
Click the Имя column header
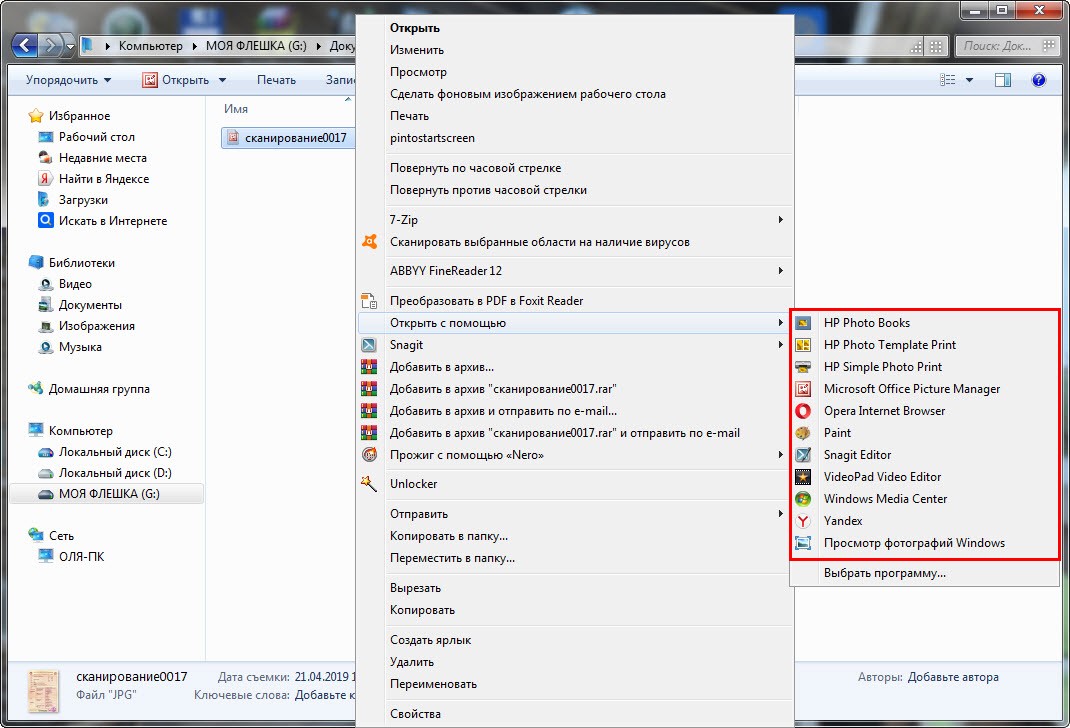click(236, 109)
